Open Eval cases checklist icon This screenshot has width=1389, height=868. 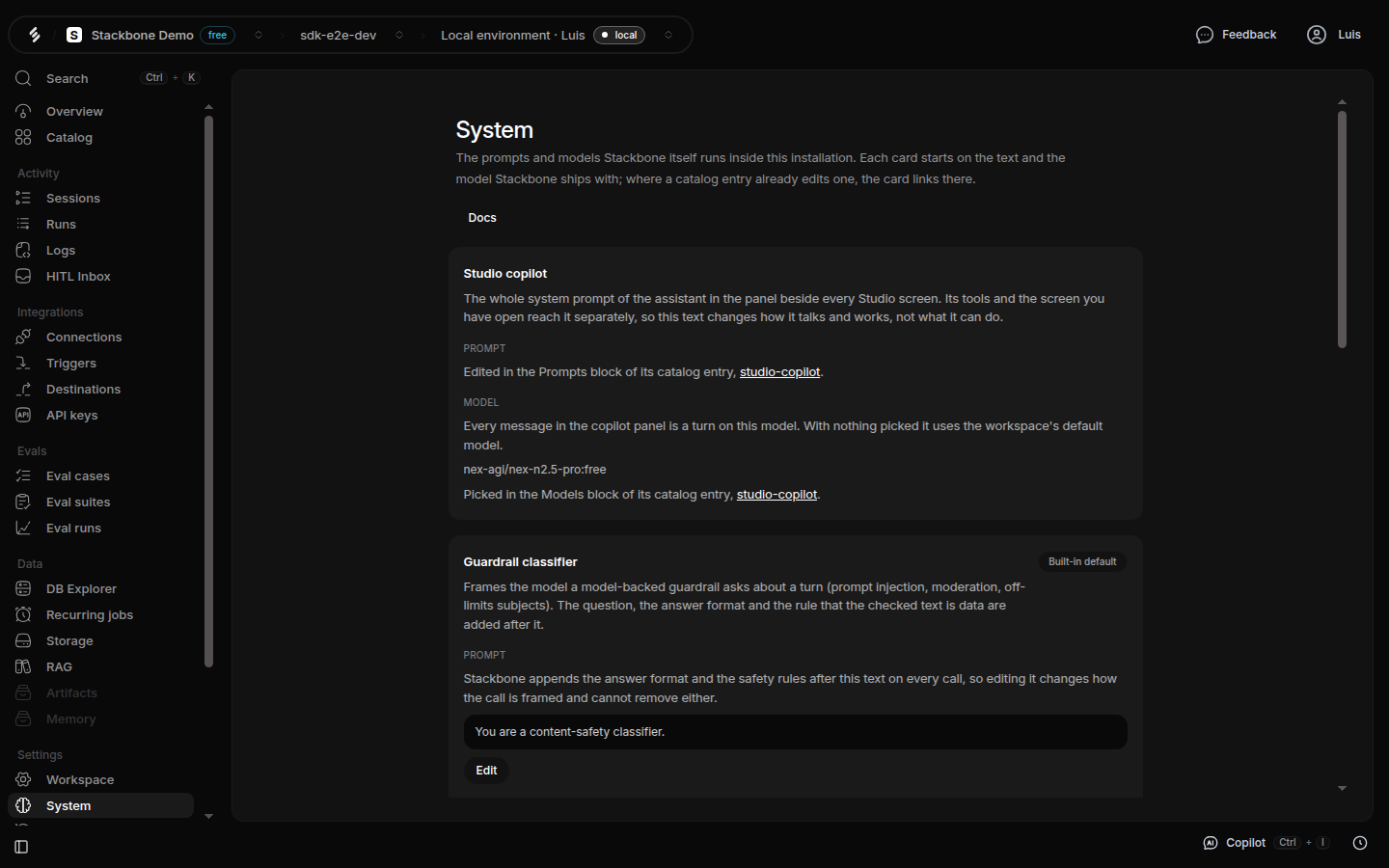click(23, 475)
